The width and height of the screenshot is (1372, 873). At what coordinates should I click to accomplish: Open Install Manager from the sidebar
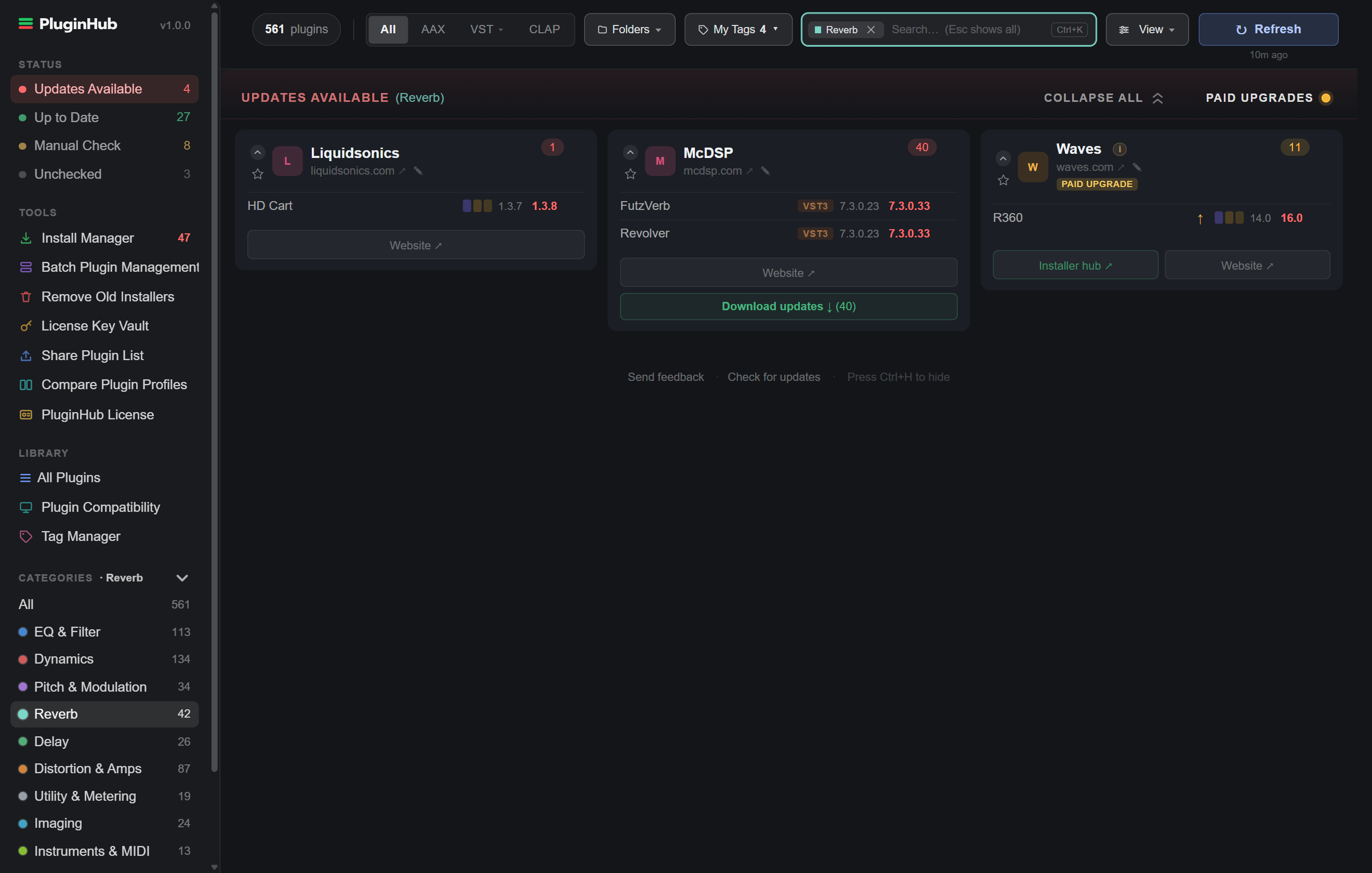pos(105,237)
